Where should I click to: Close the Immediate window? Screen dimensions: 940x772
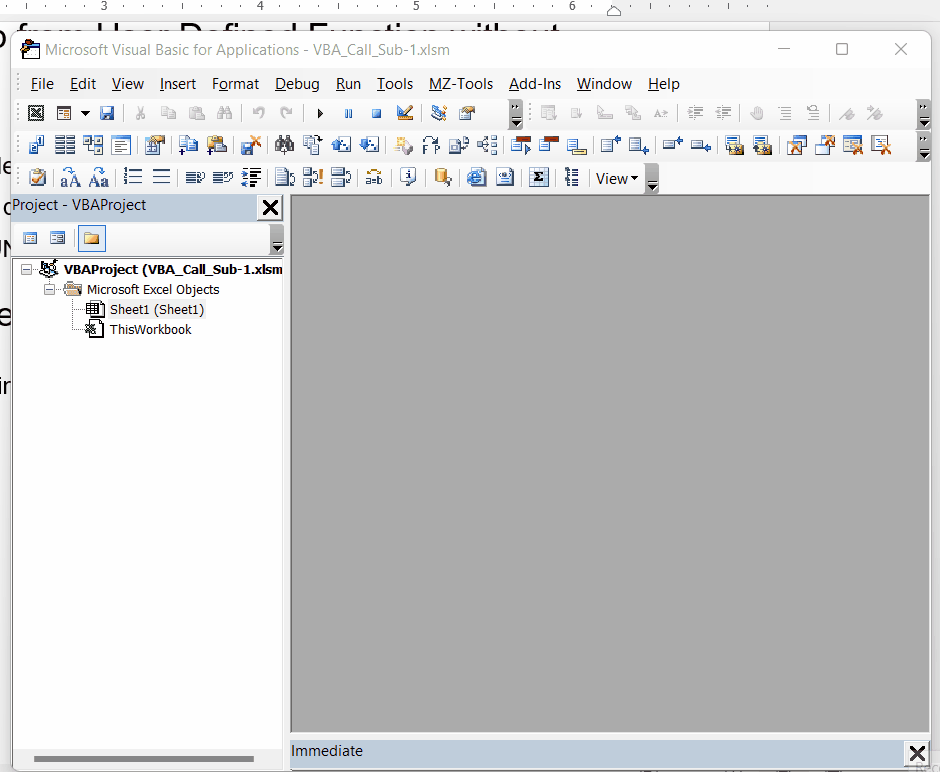[x=917, y=753]
